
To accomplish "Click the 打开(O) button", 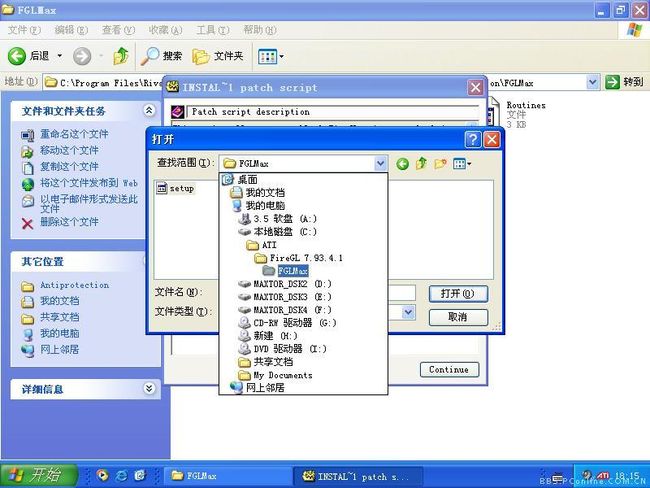I will [458, 294].
